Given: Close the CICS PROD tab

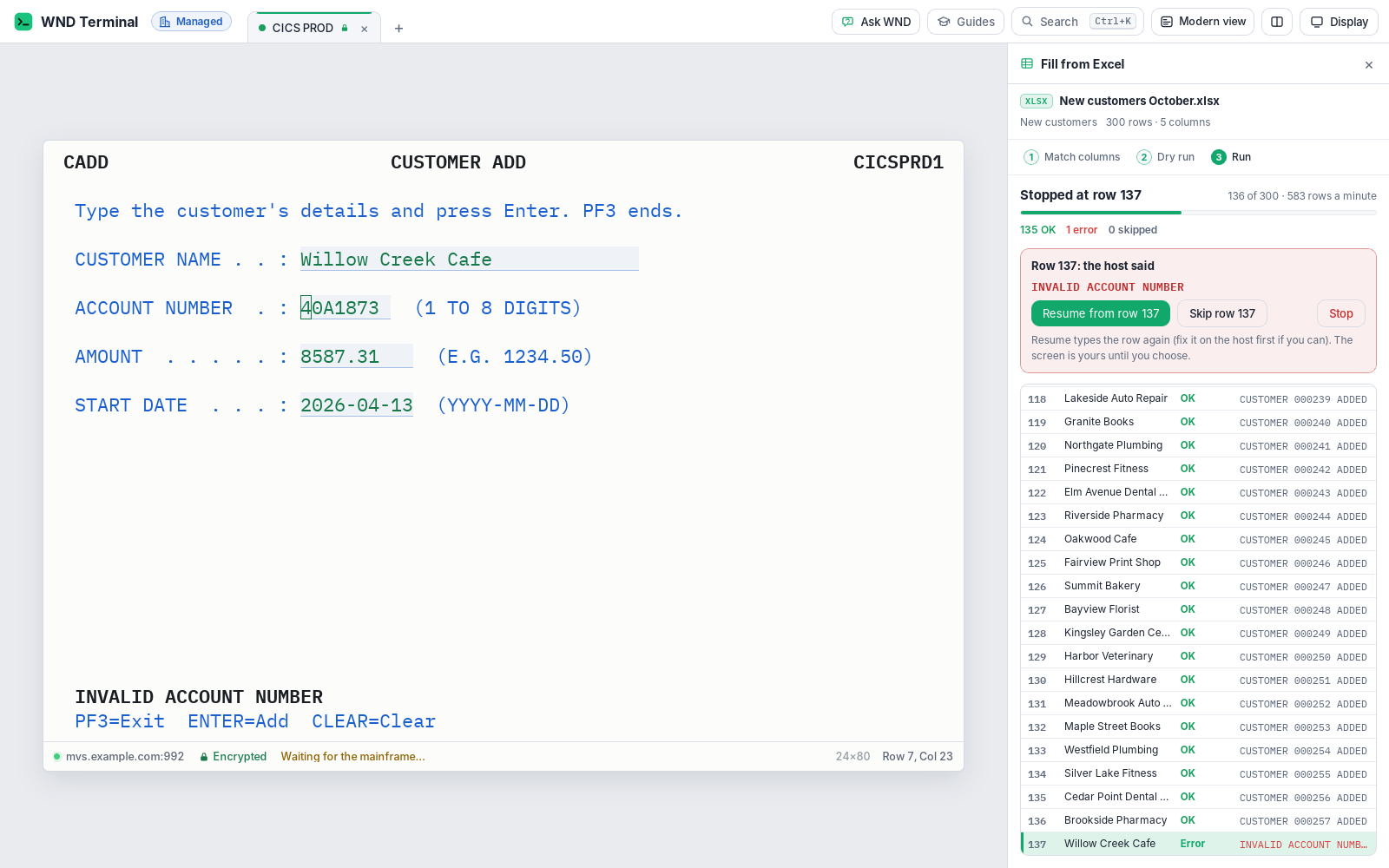Looking at the screenshot, I should click(365, 29).
